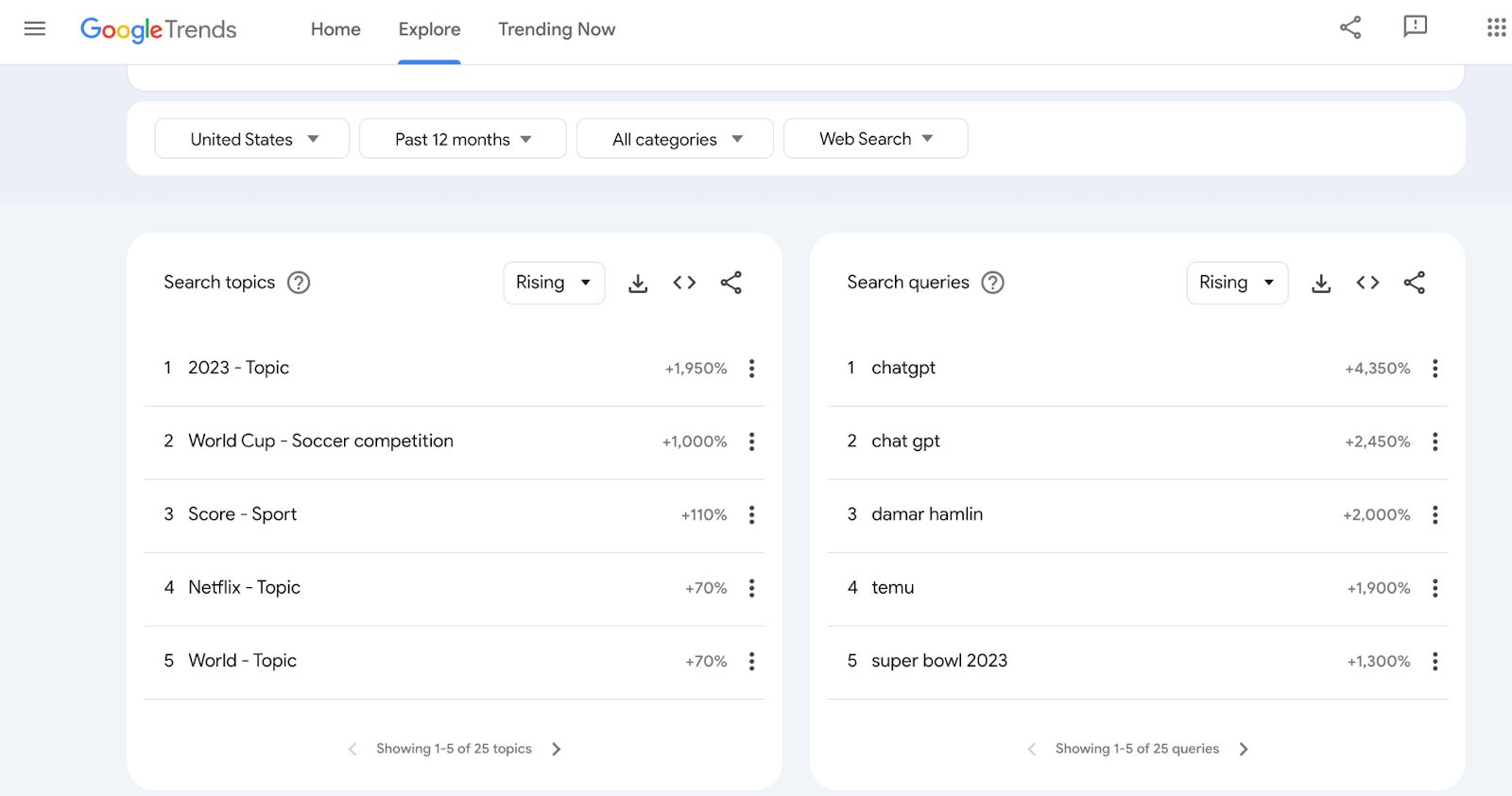Open more options for World - Topic
1512x796 pixels.
tap(752, 662)
